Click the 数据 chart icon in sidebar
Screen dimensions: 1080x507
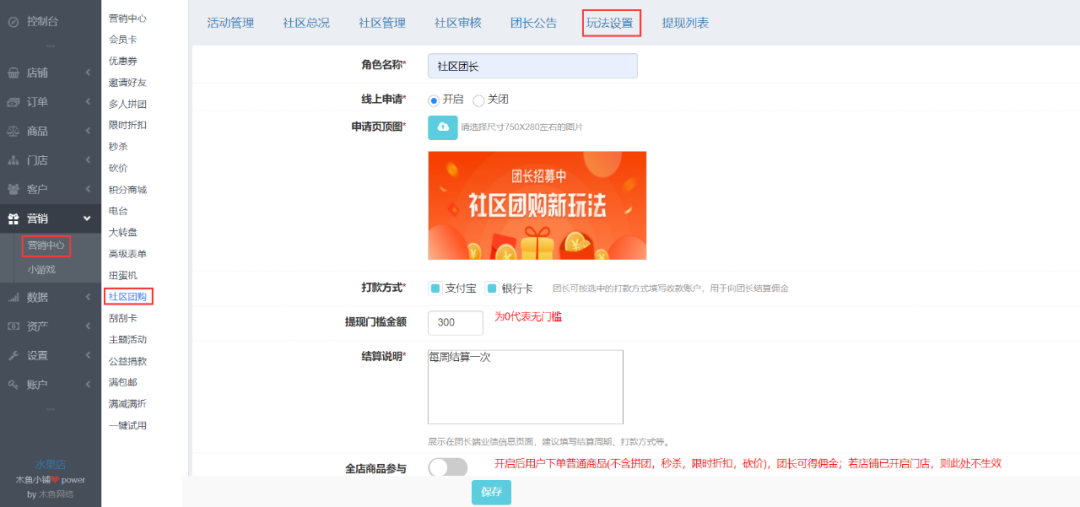click(14, 297)
